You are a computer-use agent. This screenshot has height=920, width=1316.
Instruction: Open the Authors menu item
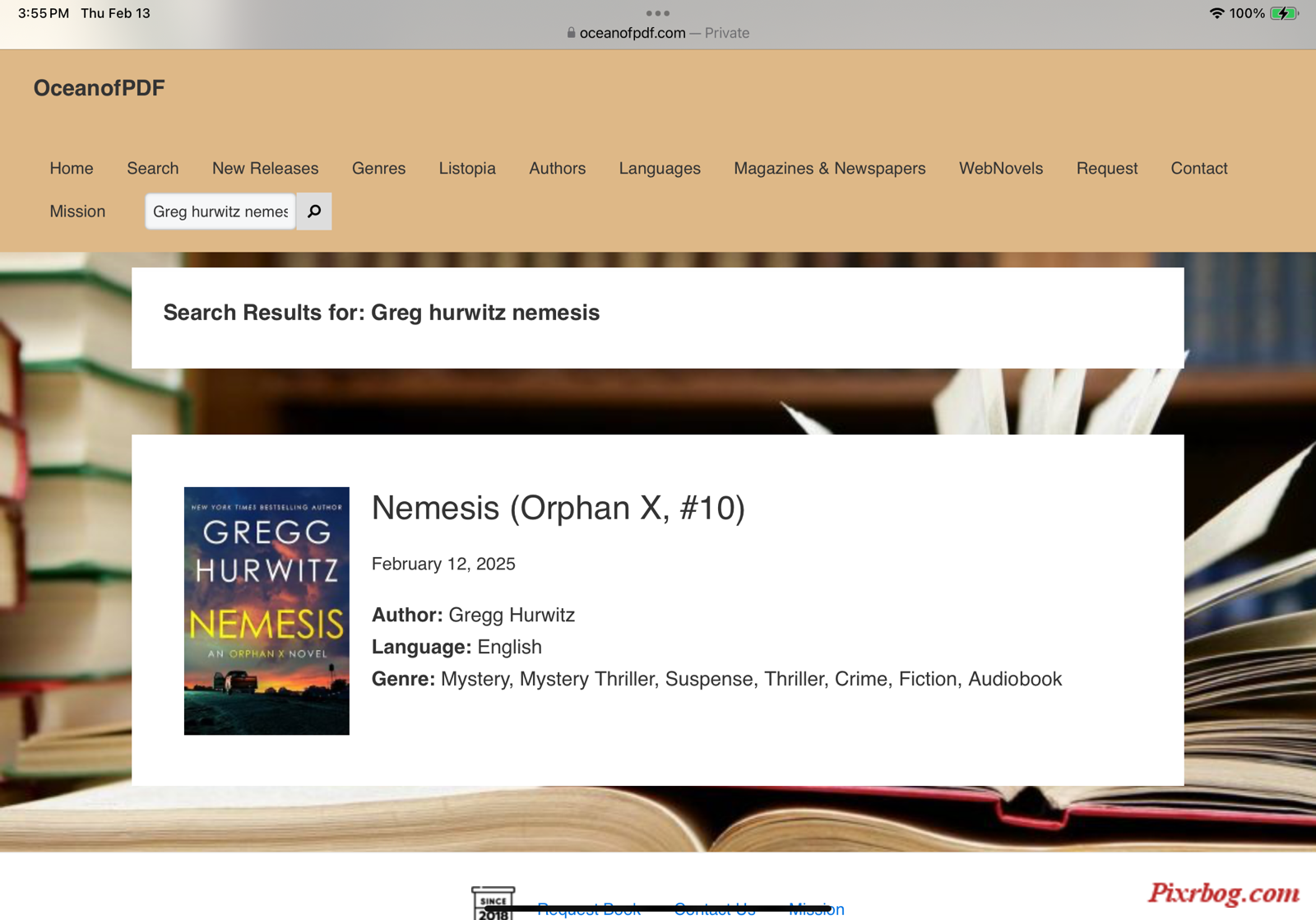tap(558, 168)
